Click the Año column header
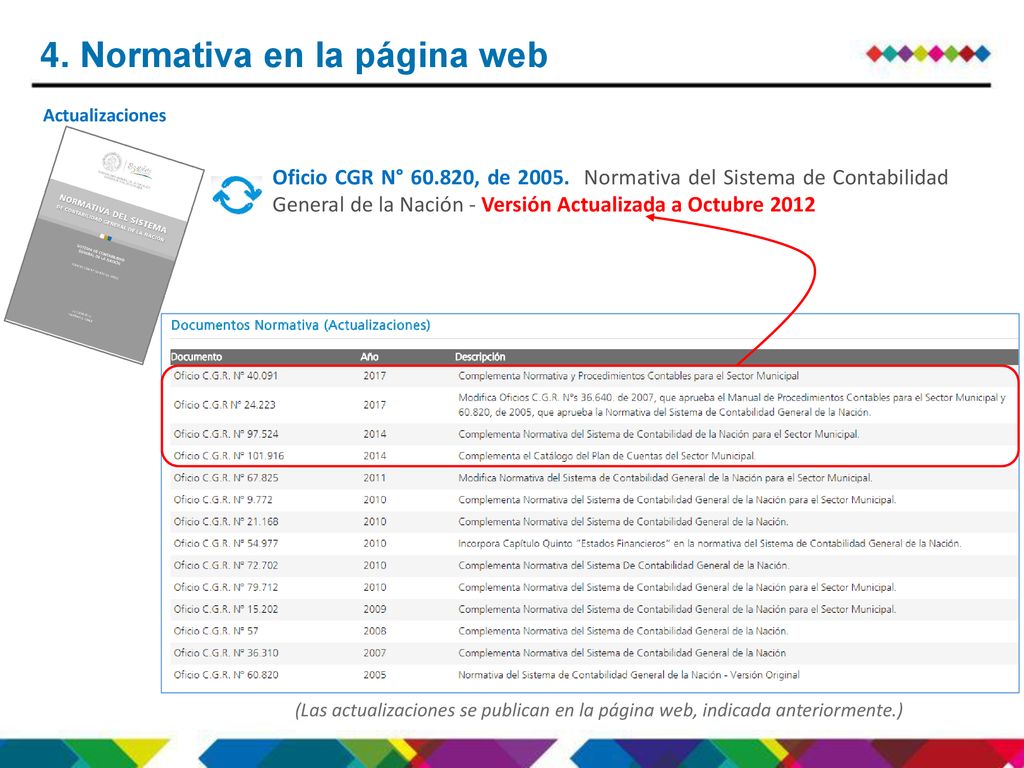The image size is (1024, 768). click(369, 357)
